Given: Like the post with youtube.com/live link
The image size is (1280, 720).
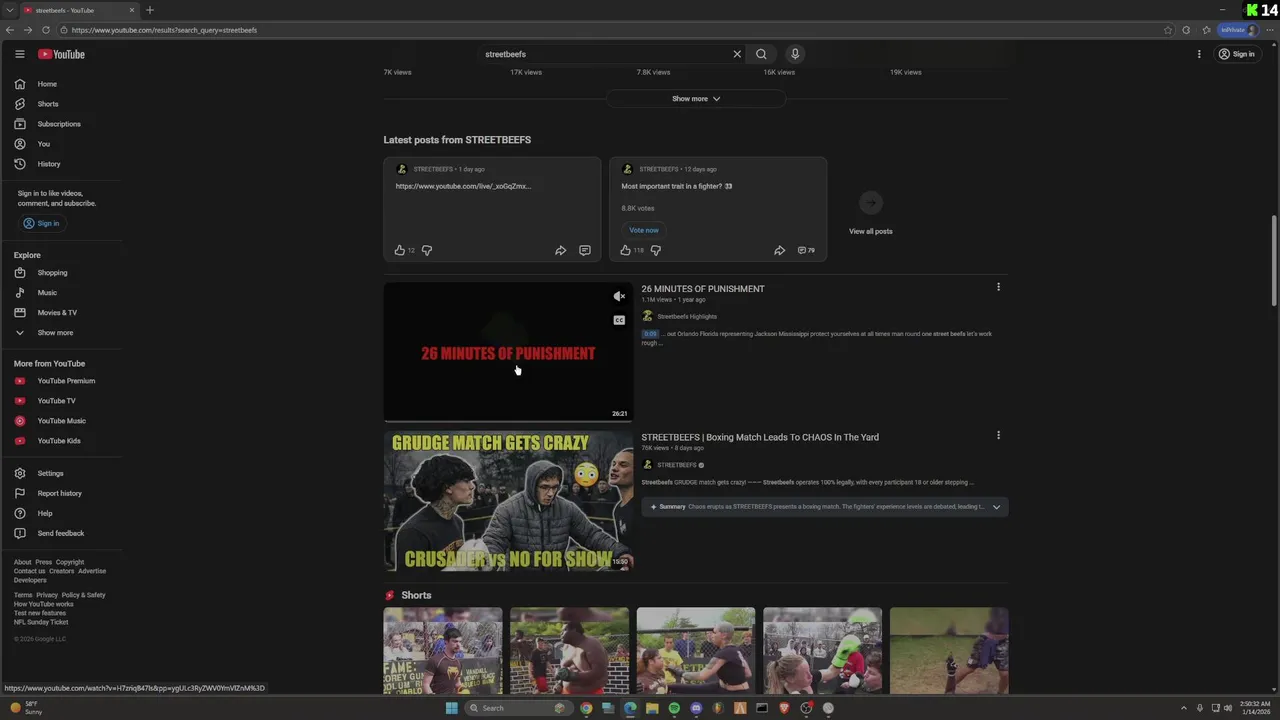Looking at the screenshot, I should coord(400,250).
